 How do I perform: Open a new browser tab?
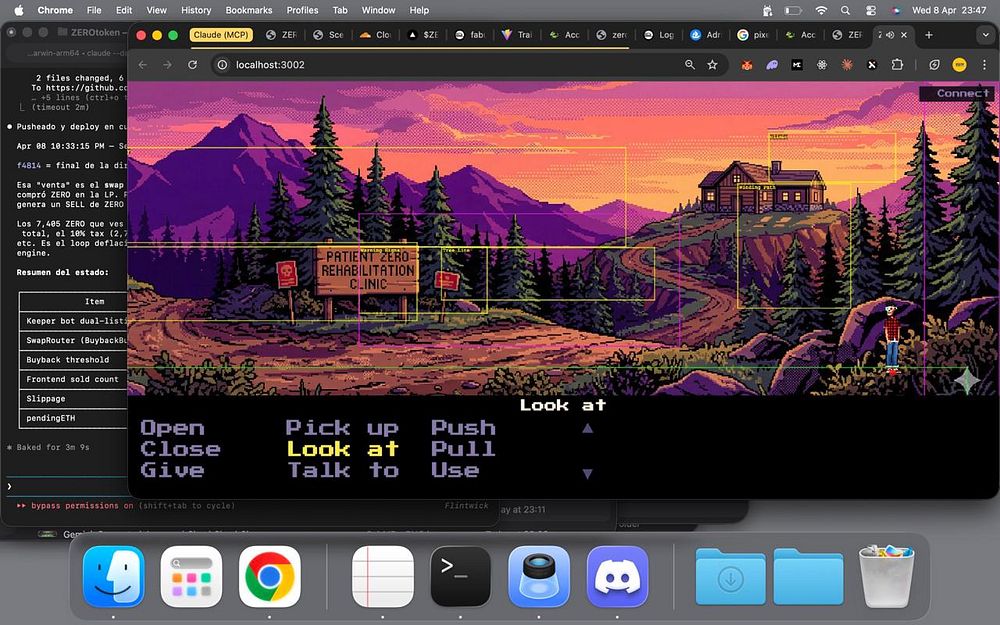click(x=929, y=35)
